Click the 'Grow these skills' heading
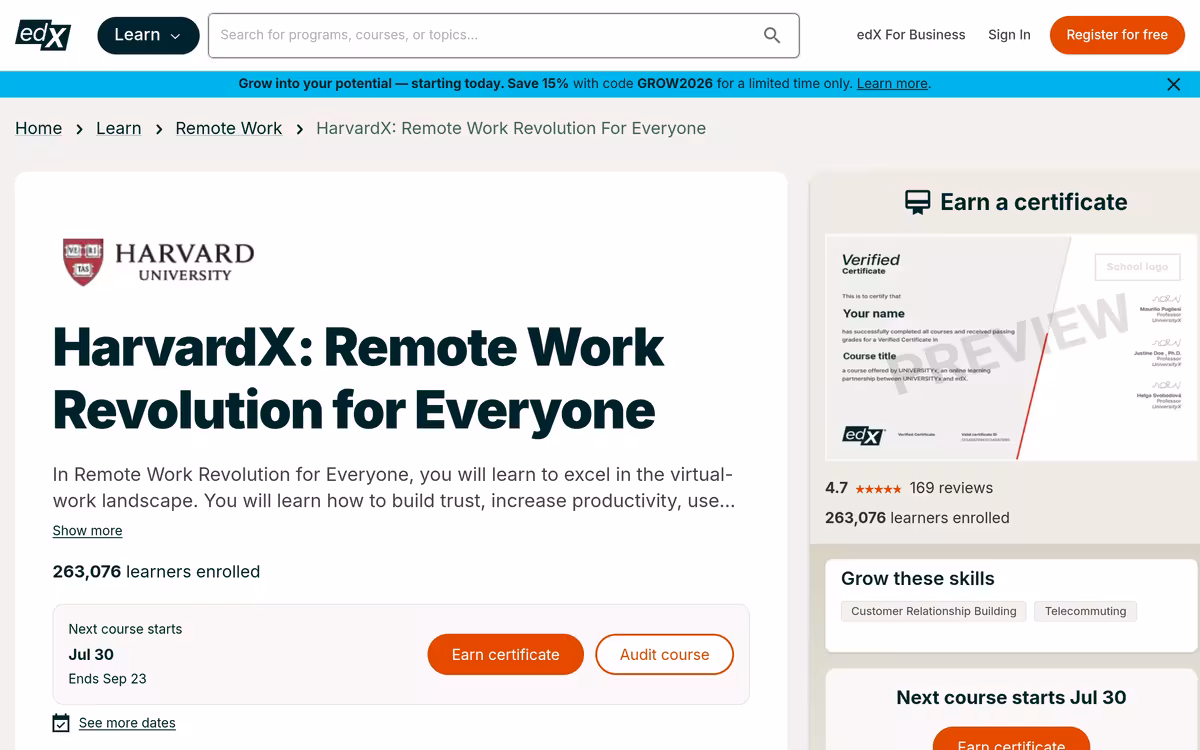This screenshot has height=750, width=1200. tap(918, 579)
